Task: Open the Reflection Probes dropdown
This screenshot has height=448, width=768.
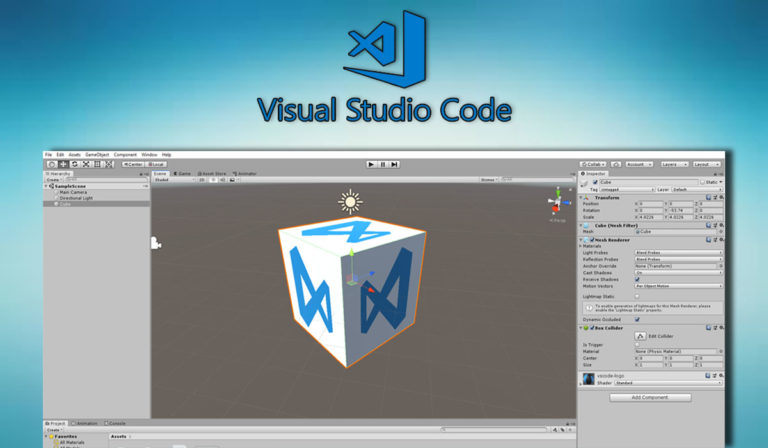Action: pyautogui.click(x=679, y=259)
